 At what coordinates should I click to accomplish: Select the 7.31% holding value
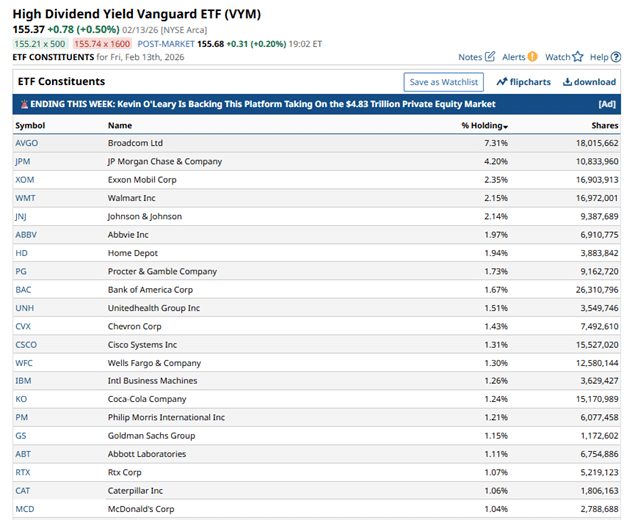496,143
